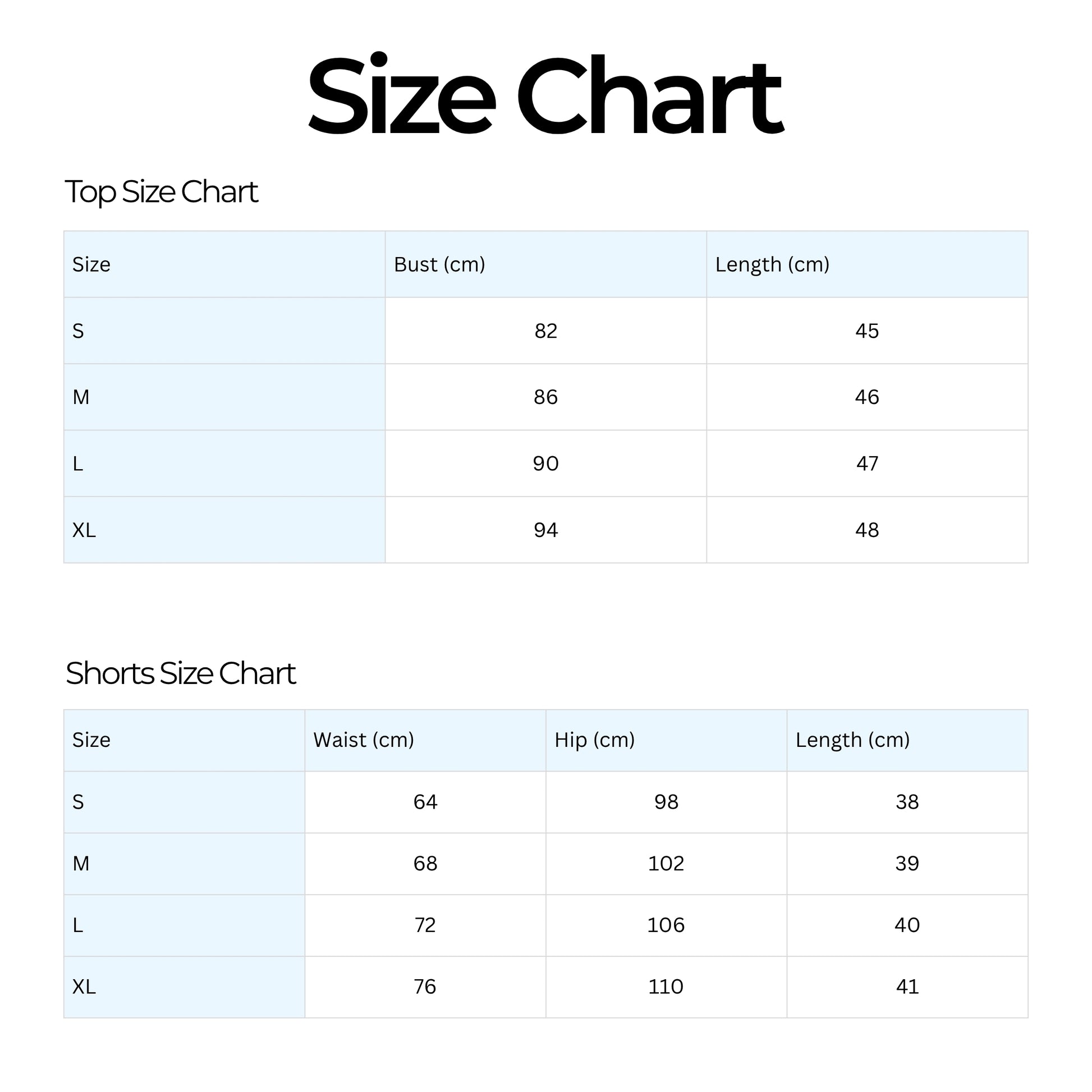Select the M row label in shorts table

(81, 864)
